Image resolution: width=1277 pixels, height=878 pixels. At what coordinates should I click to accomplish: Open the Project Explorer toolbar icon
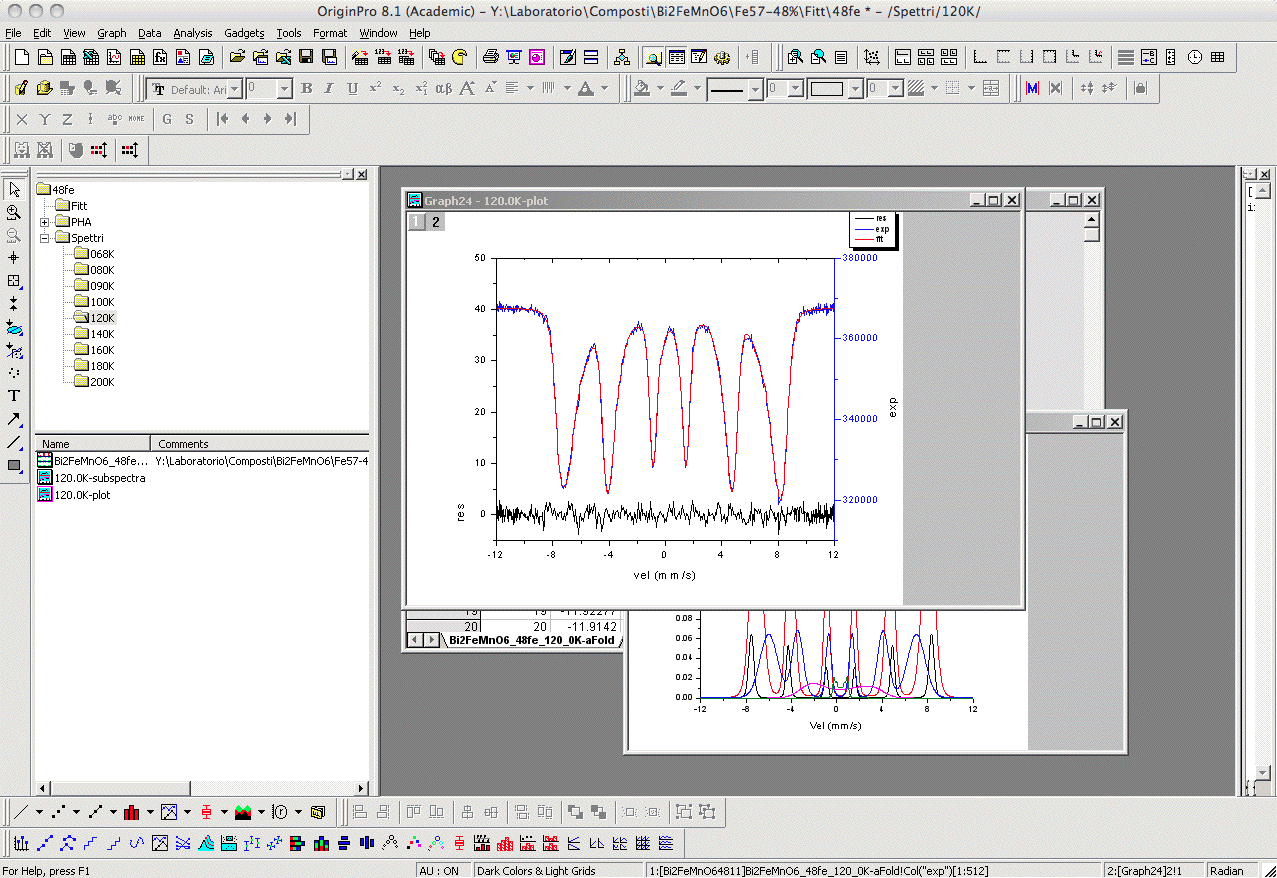click(652, 57)
